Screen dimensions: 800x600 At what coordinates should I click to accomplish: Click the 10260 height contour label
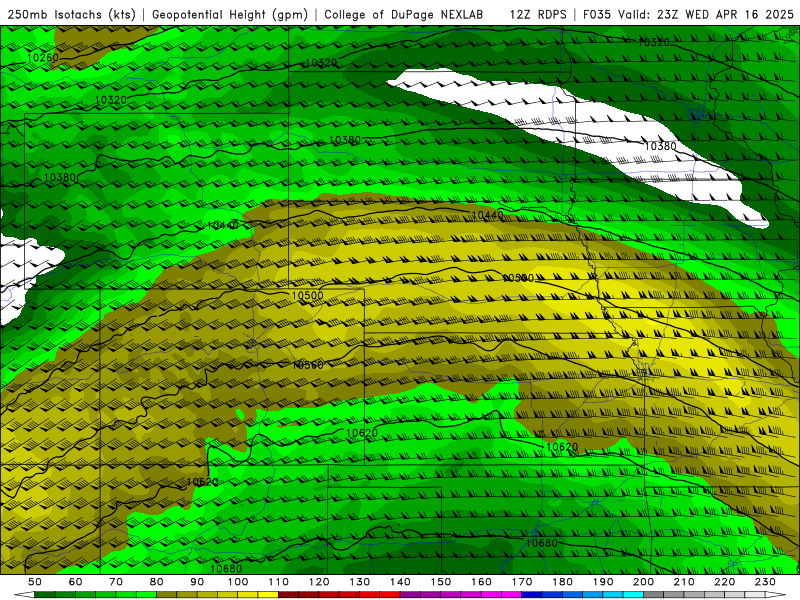pos(43,58)
